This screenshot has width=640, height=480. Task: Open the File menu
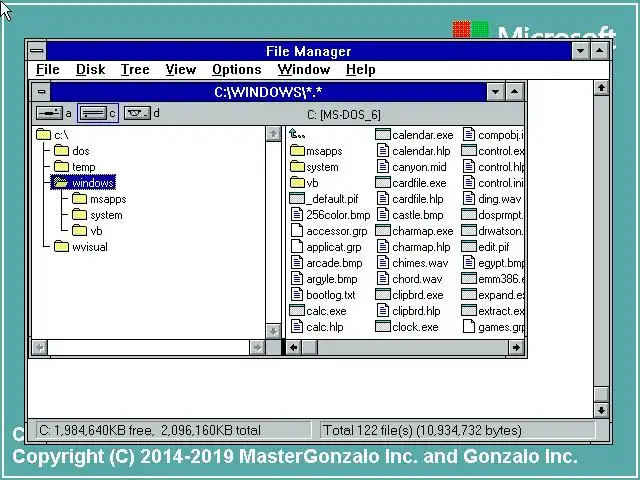tap(48, 69)
